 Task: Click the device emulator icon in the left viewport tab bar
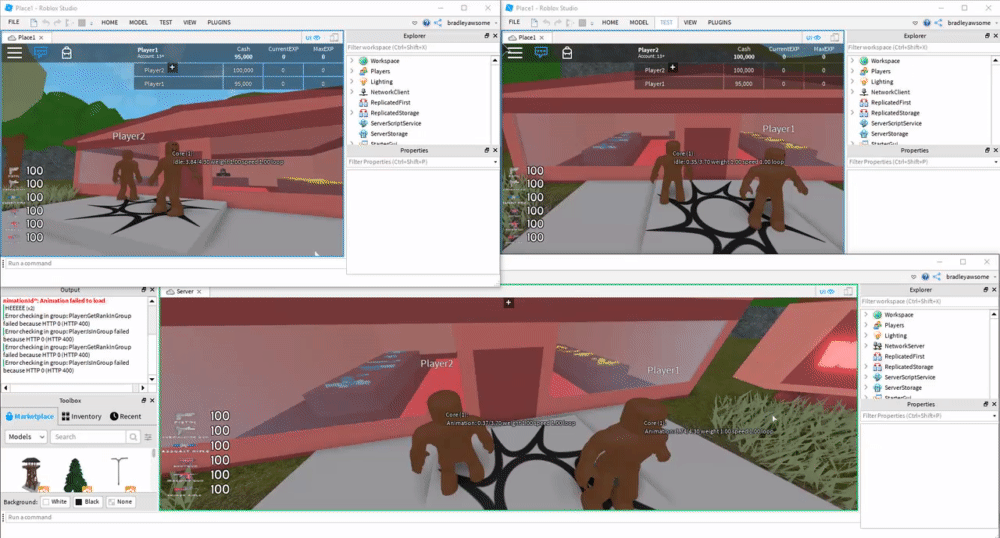click(x=334, y=38)
